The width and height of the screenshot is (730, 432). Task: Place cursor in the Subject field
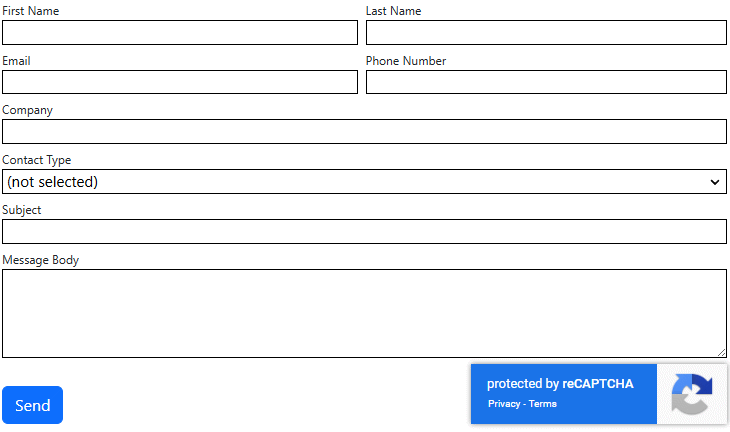(x=364, y=232)
